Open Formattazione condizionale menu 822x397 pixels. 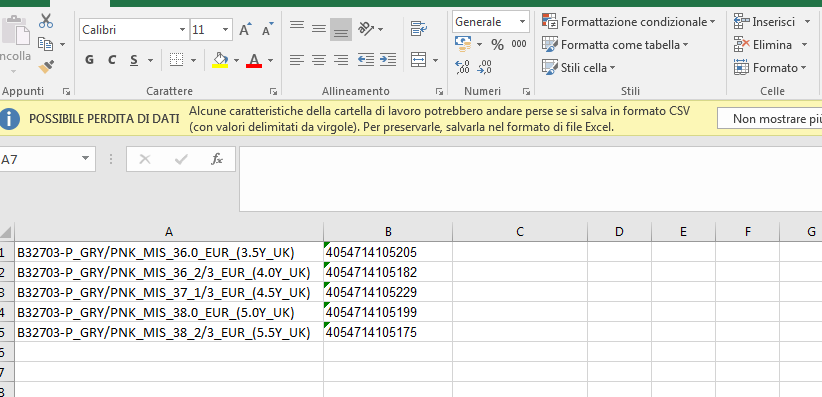click(629, 22)
